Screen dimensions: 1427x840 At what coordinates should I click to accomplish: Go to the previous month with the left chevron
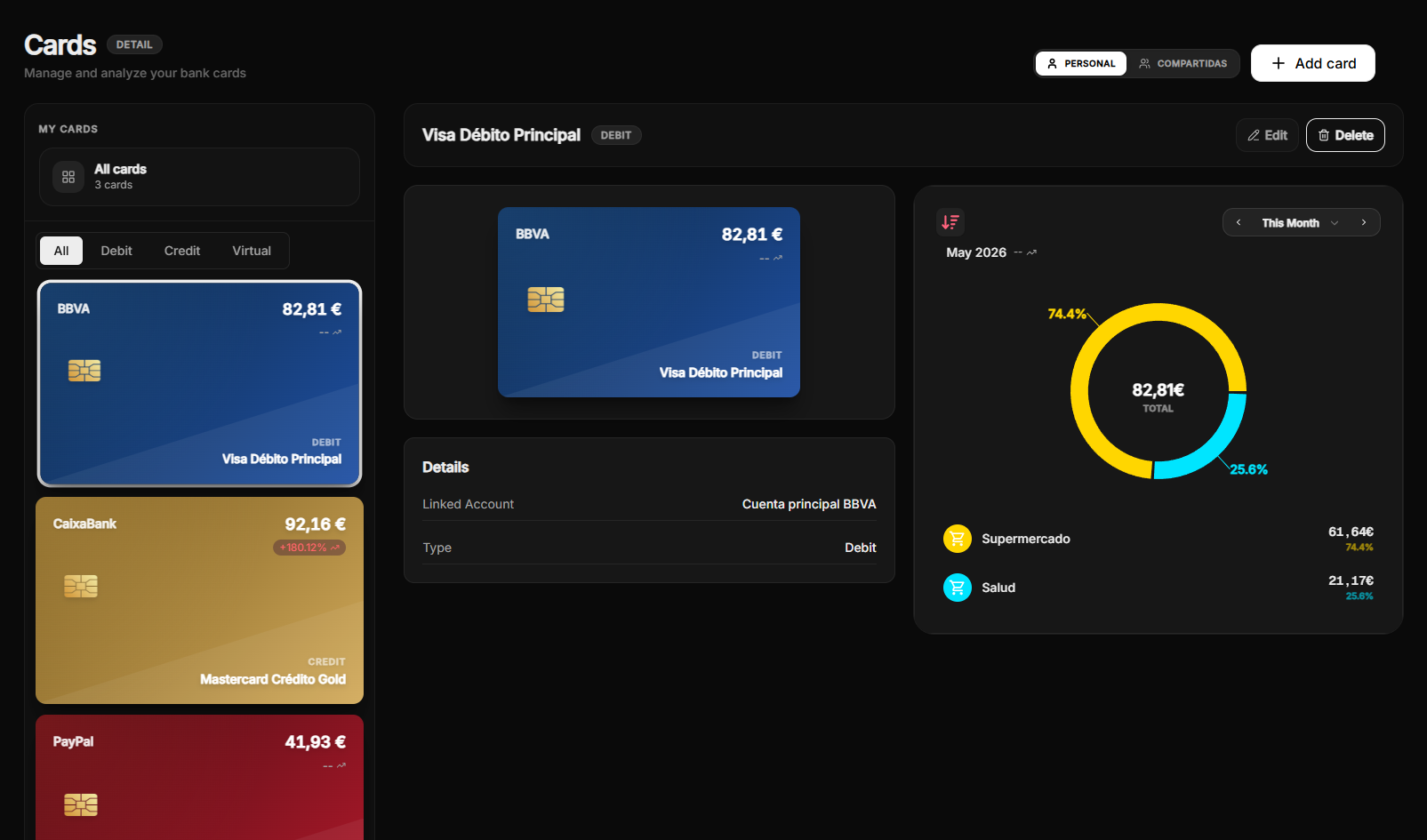pyautogui.click(x=1239, y=223)
